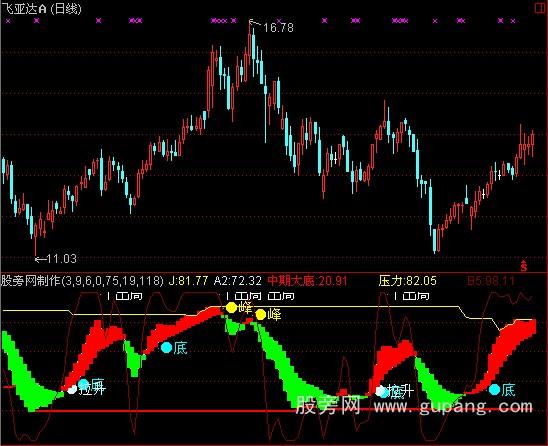Click the red panel layout icon top right
Viewport: 548px width, 446px height.
coord(541,8)
